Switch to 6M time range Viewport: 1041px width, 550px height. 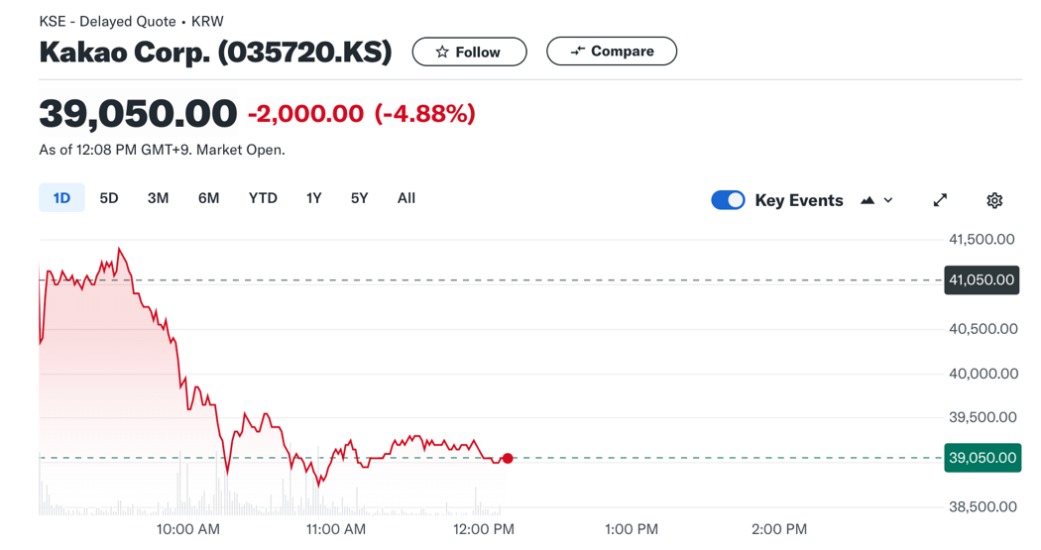tap(208, 198)
